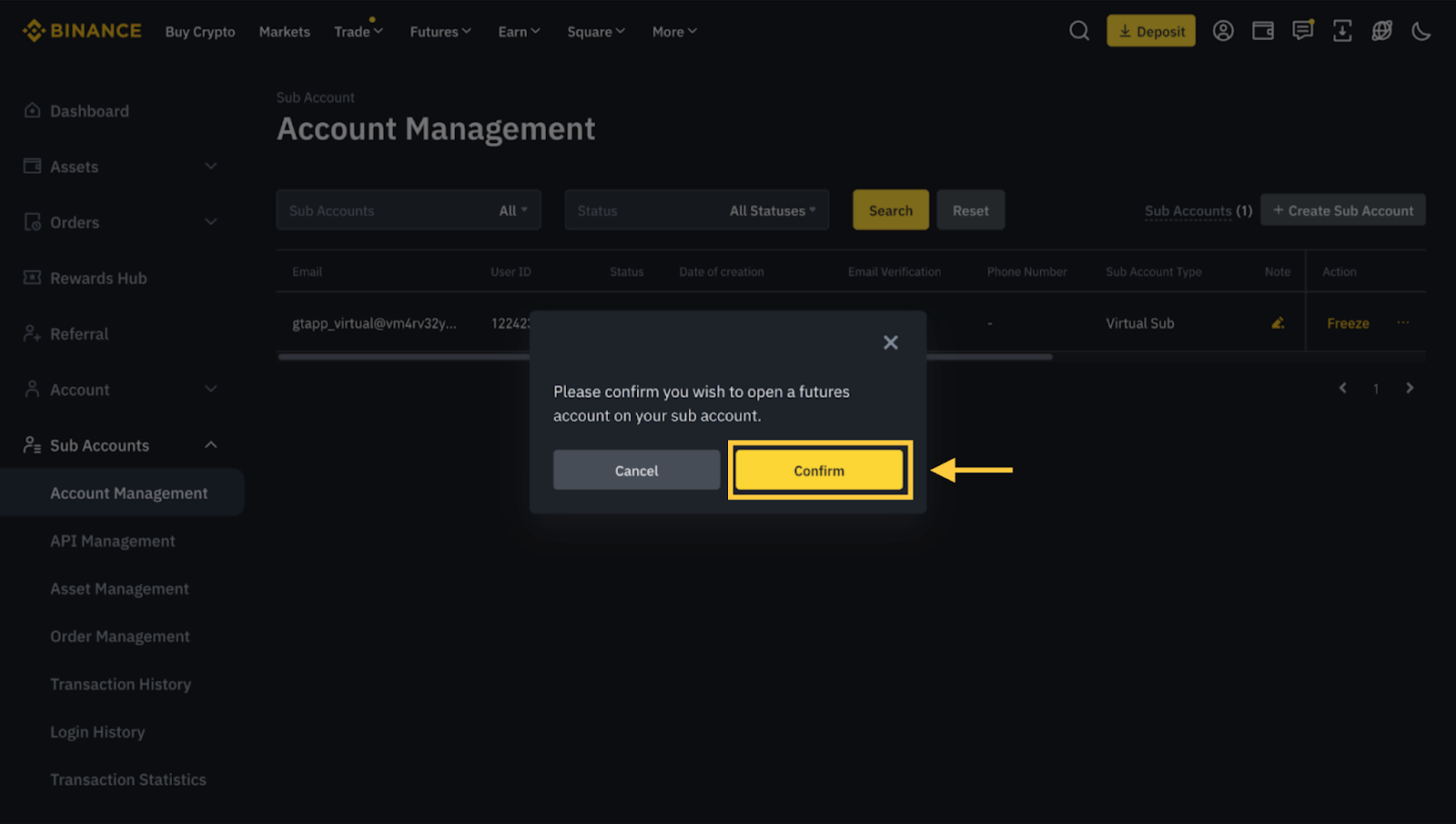Open the language globe icon
The width and height of the screenshot is (1456, 824).
pyautogui.click(x=1382, y=31)
